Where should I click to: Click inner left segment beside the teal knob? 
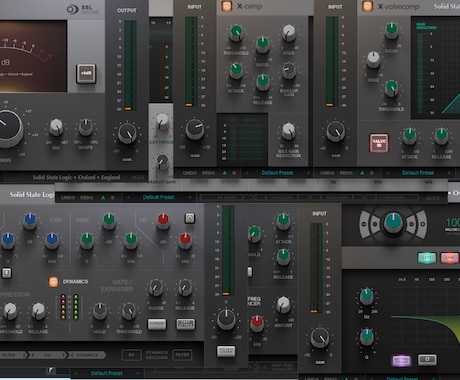pos(375,224)
